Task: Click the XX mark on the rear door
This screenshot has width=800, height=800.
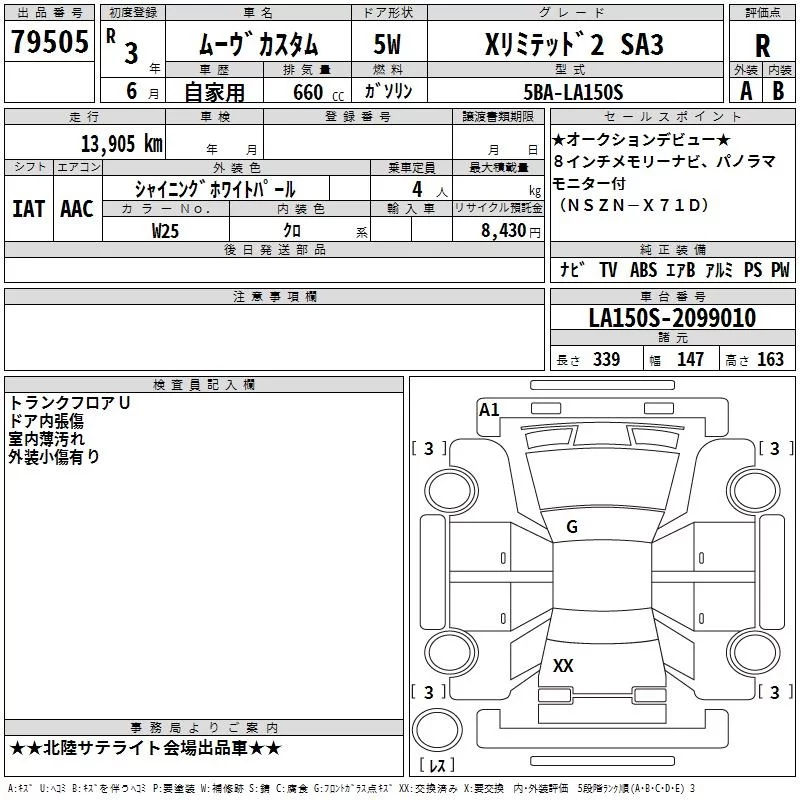Action: click(x=563, y=666)
